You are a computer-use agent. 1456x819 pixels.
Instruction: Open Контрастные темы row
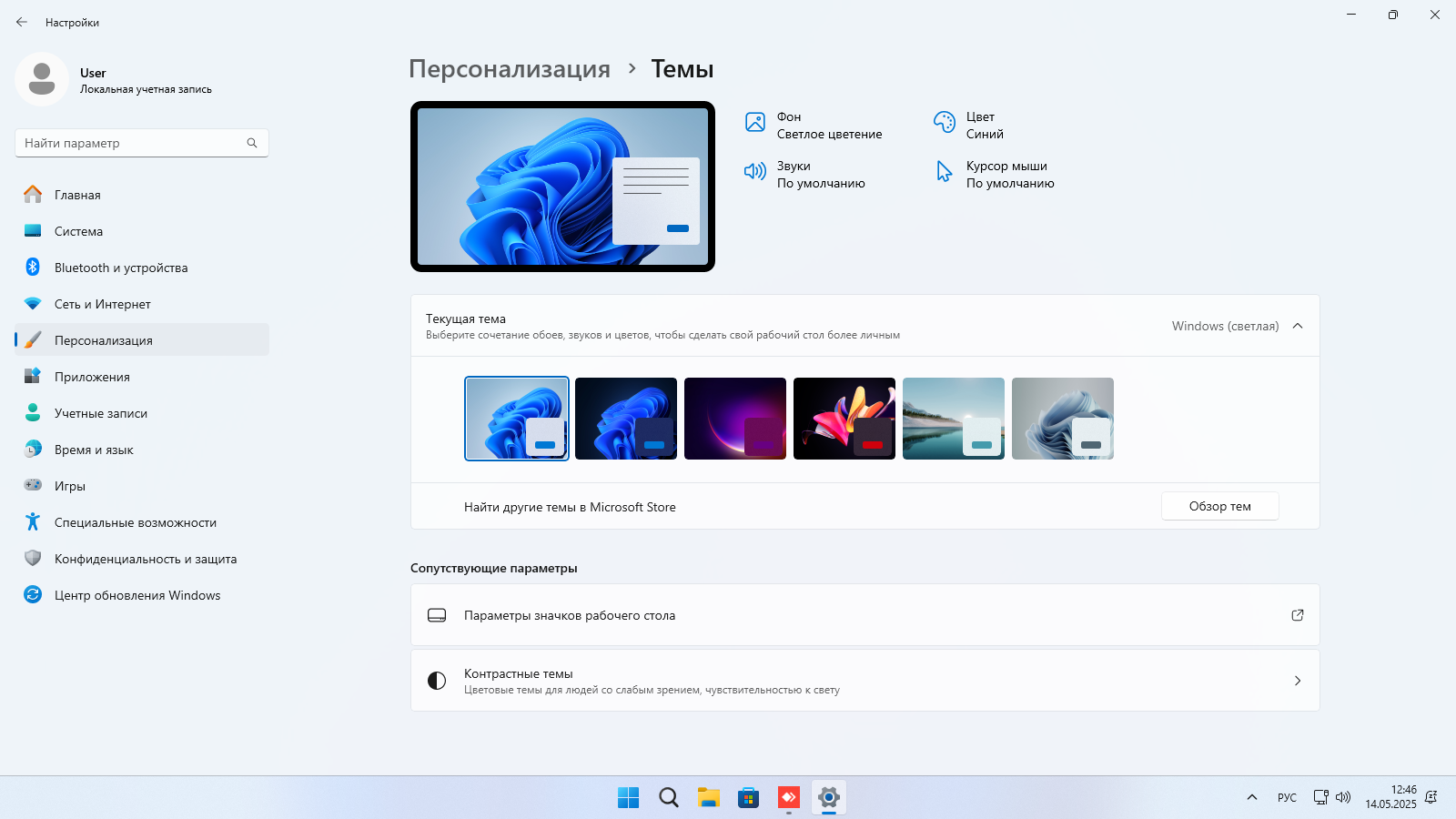865,681
